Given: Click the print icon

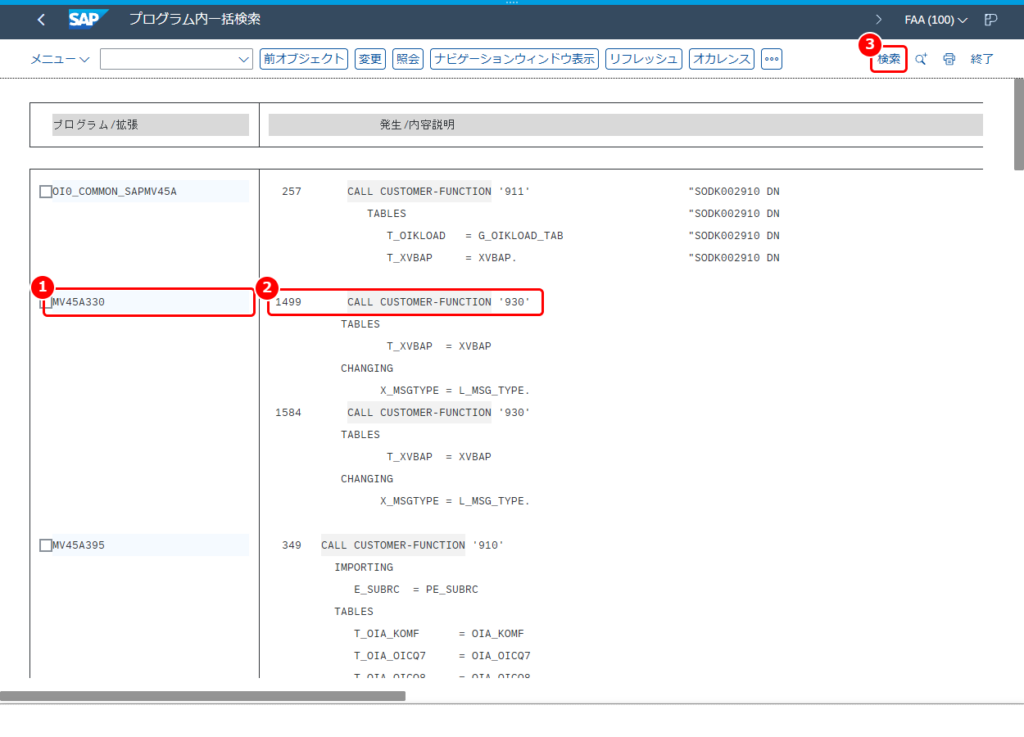Looking at the screenshot, I should [x=949, y=59].
